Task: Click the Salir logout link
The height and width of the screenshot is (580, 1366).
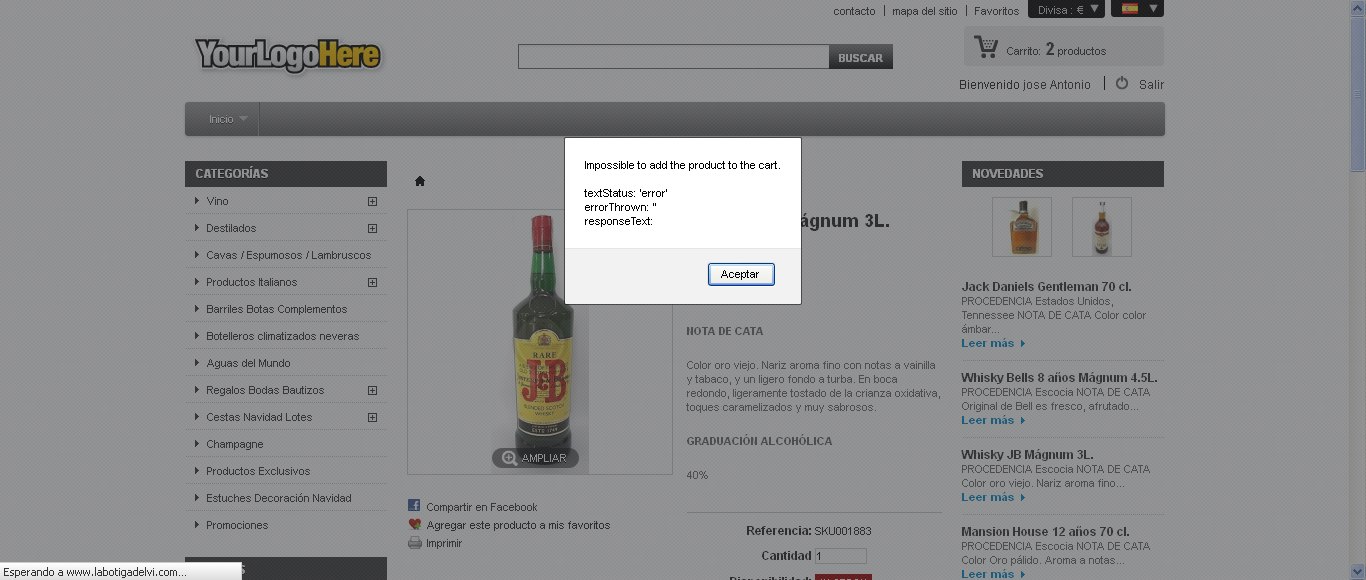Action: click(1151, 85)
